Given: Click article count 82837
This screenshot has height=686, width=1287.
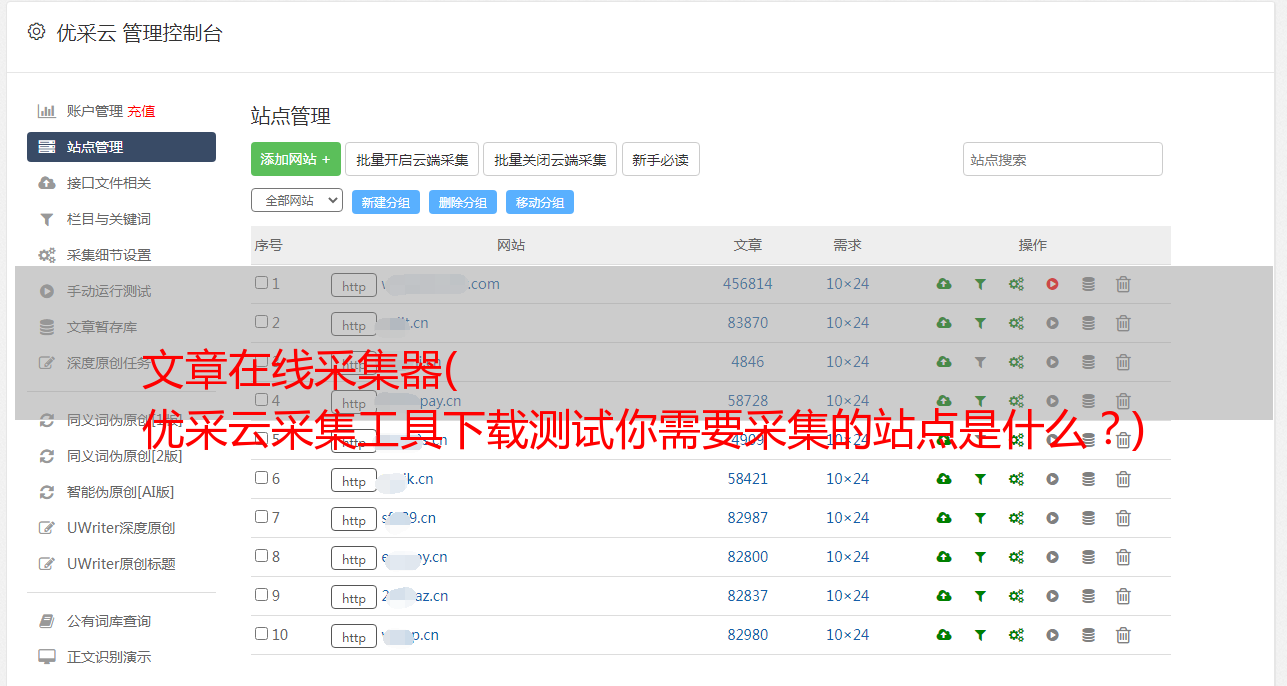Looking at the screenshot, I should pyautogui.click(x=748, y=596).
